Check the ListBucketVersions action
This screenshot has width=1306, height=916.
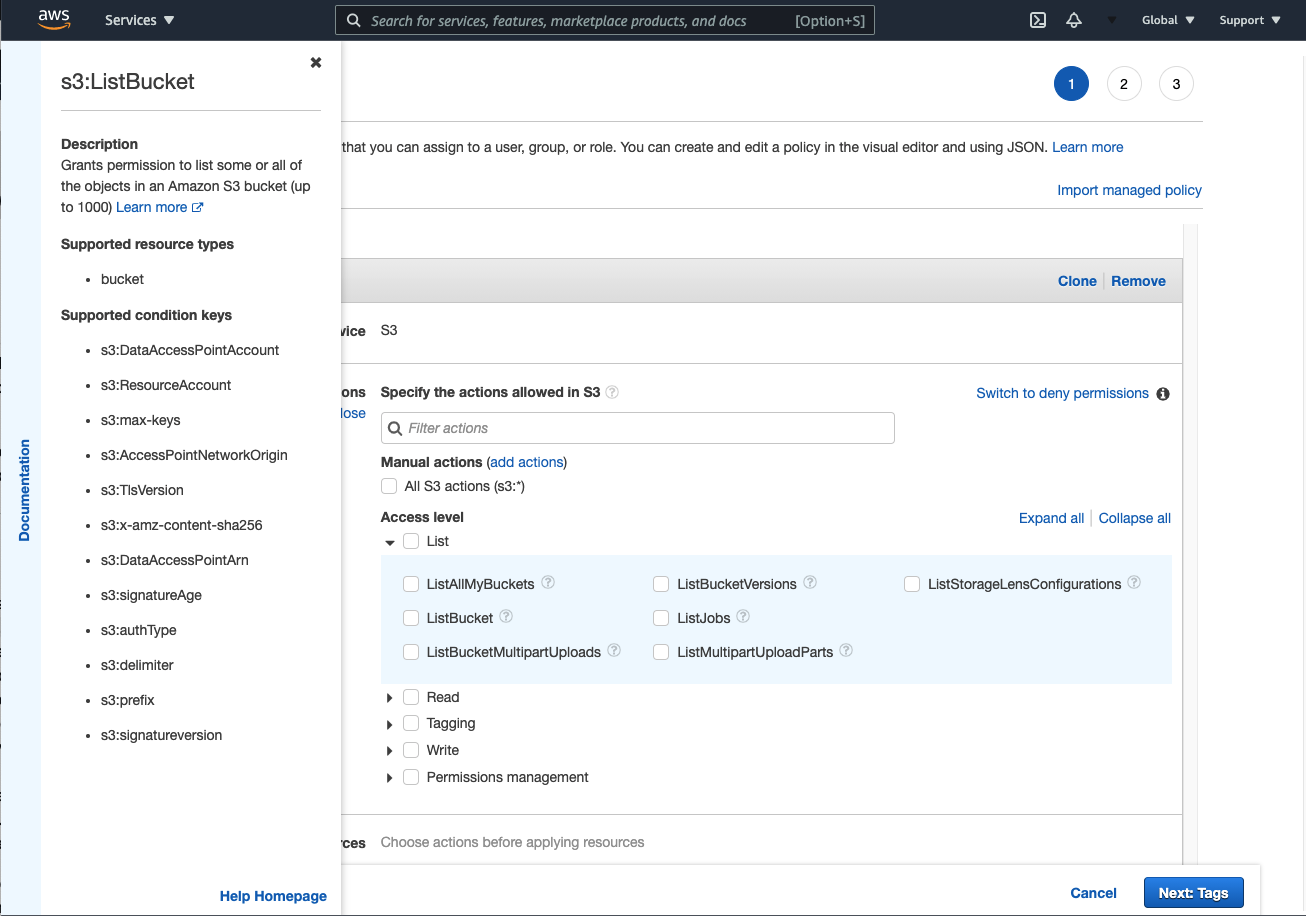[661, 582]
